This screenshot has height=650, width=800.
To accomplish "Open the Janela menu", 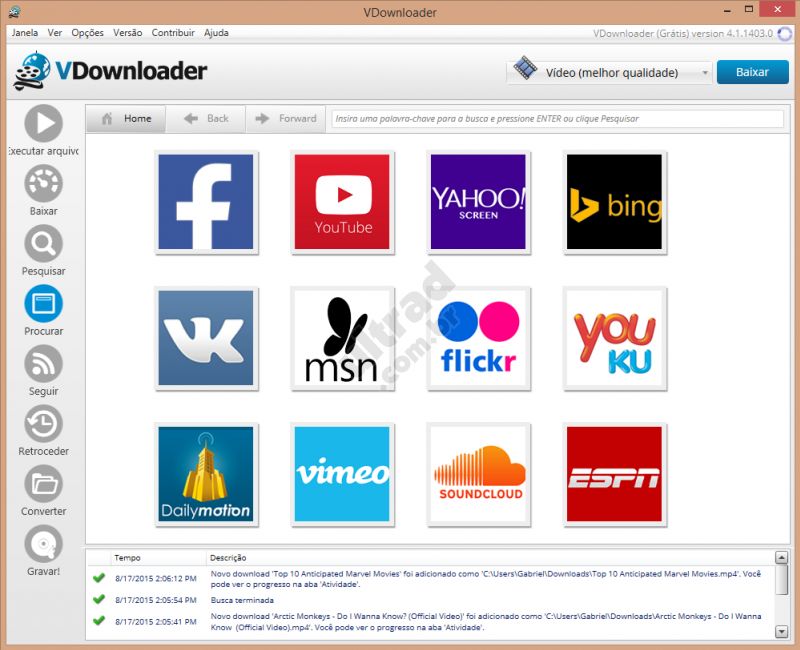I will click(x=24, y=33).
